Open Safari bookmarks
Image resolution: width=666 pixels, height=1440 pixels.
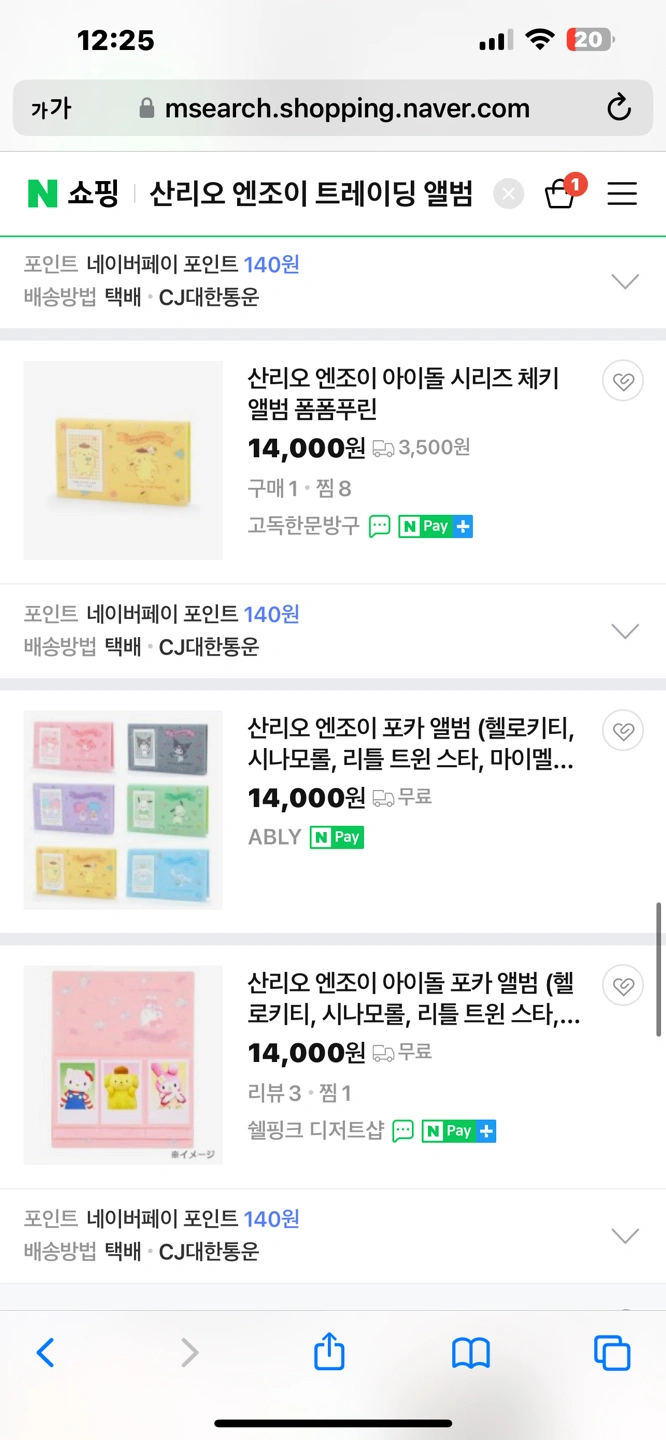pos(470,1353)
